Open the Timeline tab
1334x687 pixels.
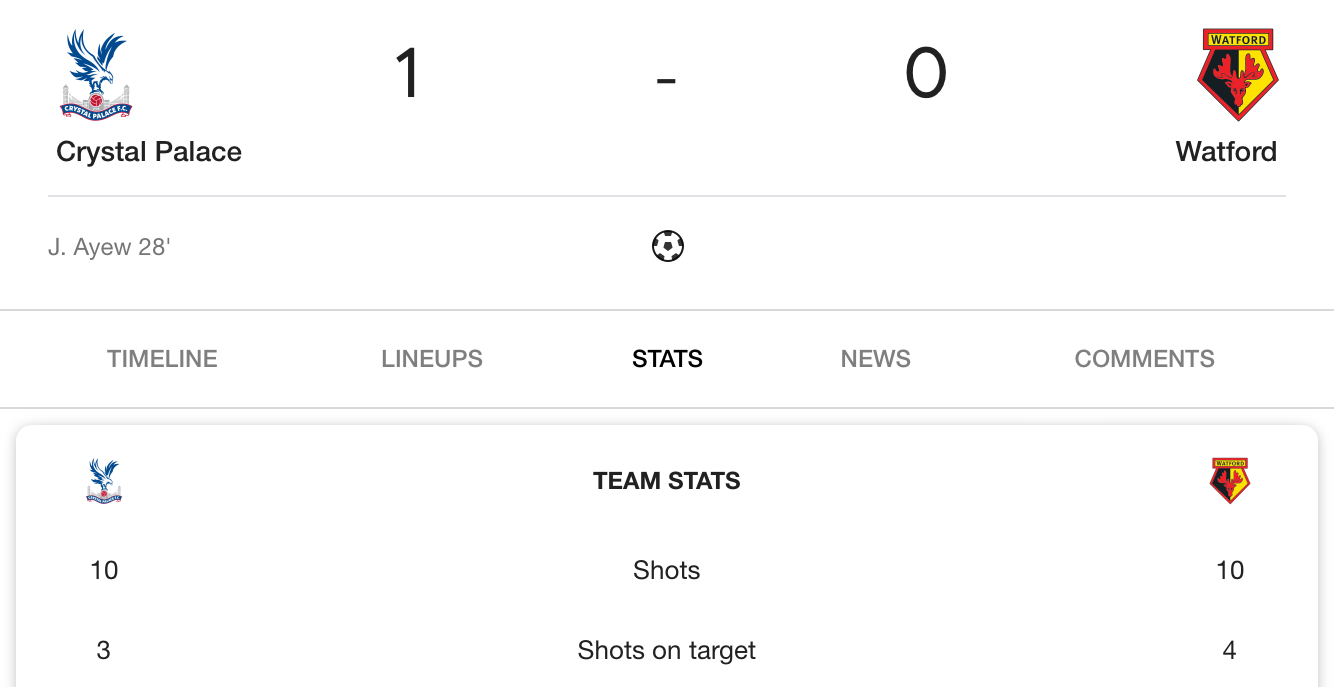[x=162, y=359]
